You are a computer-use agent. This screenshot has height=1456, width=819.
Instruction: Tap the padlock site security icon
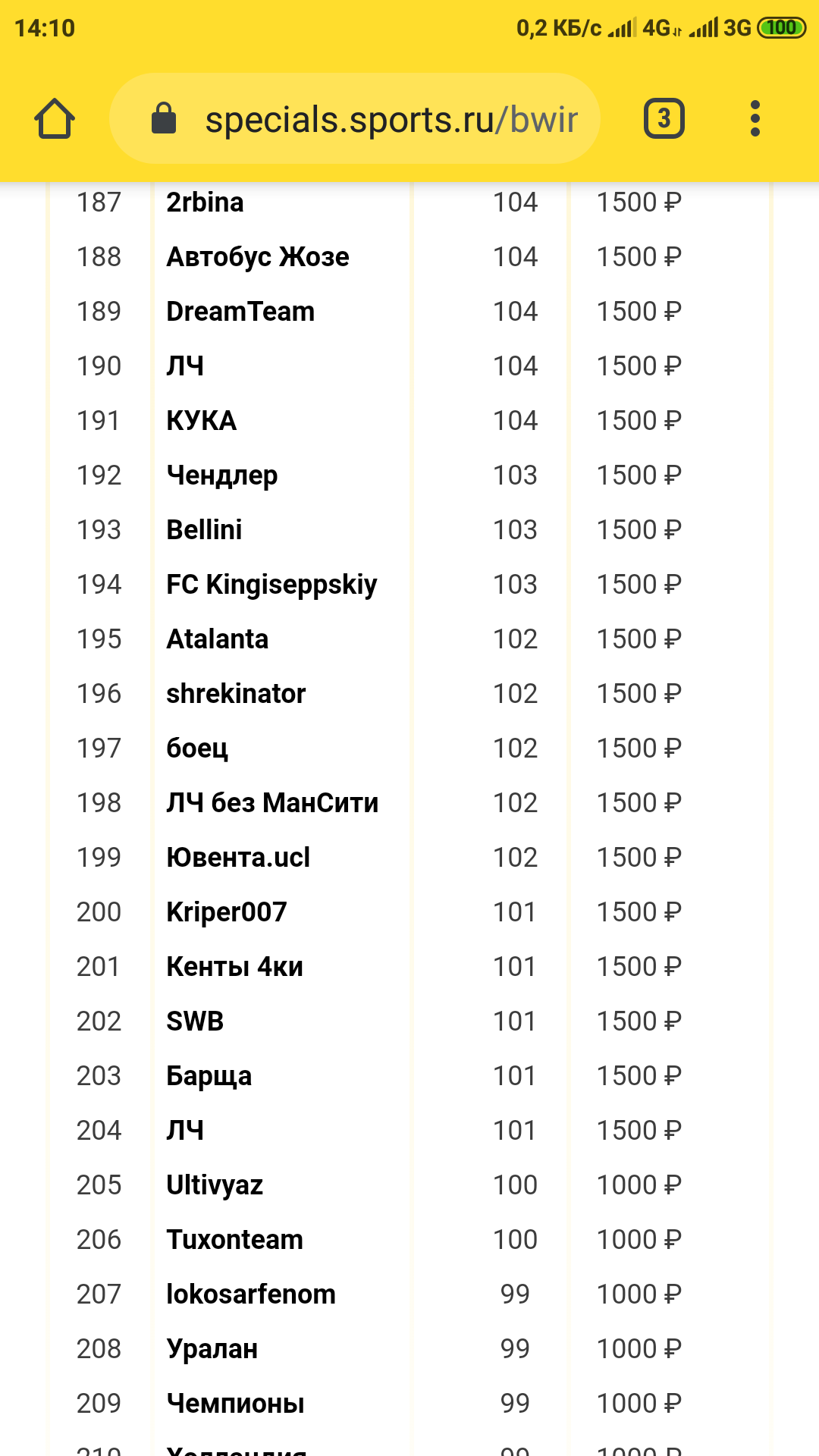(164, 118)
